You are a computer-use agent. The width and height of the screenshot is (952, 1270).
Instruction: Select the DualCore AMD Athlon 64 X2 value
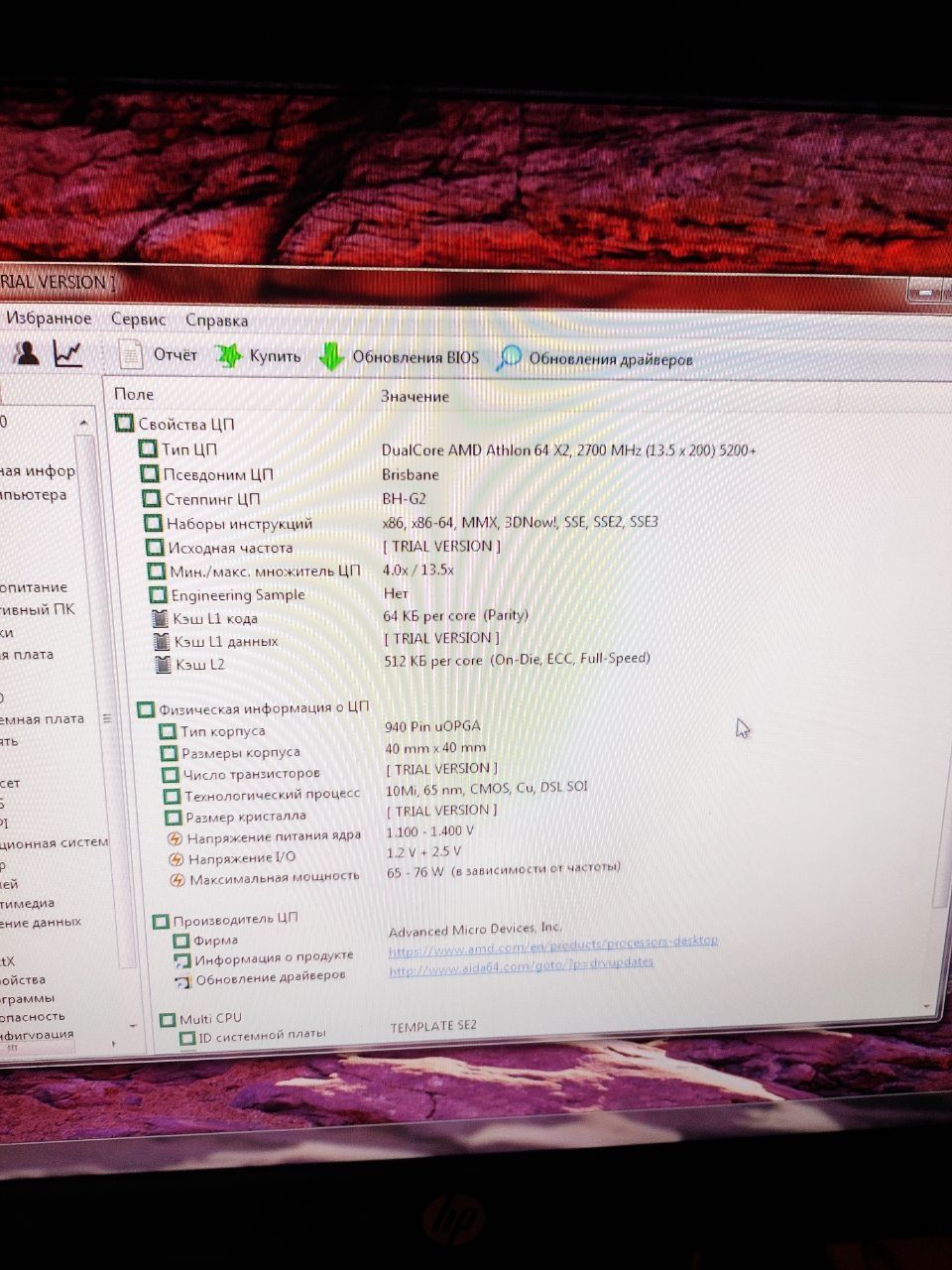(x=569, y=449)
